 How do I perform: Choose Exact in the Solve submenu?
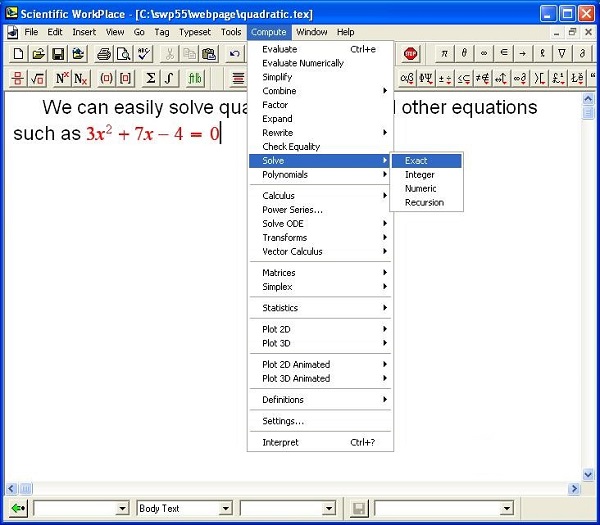427,161
